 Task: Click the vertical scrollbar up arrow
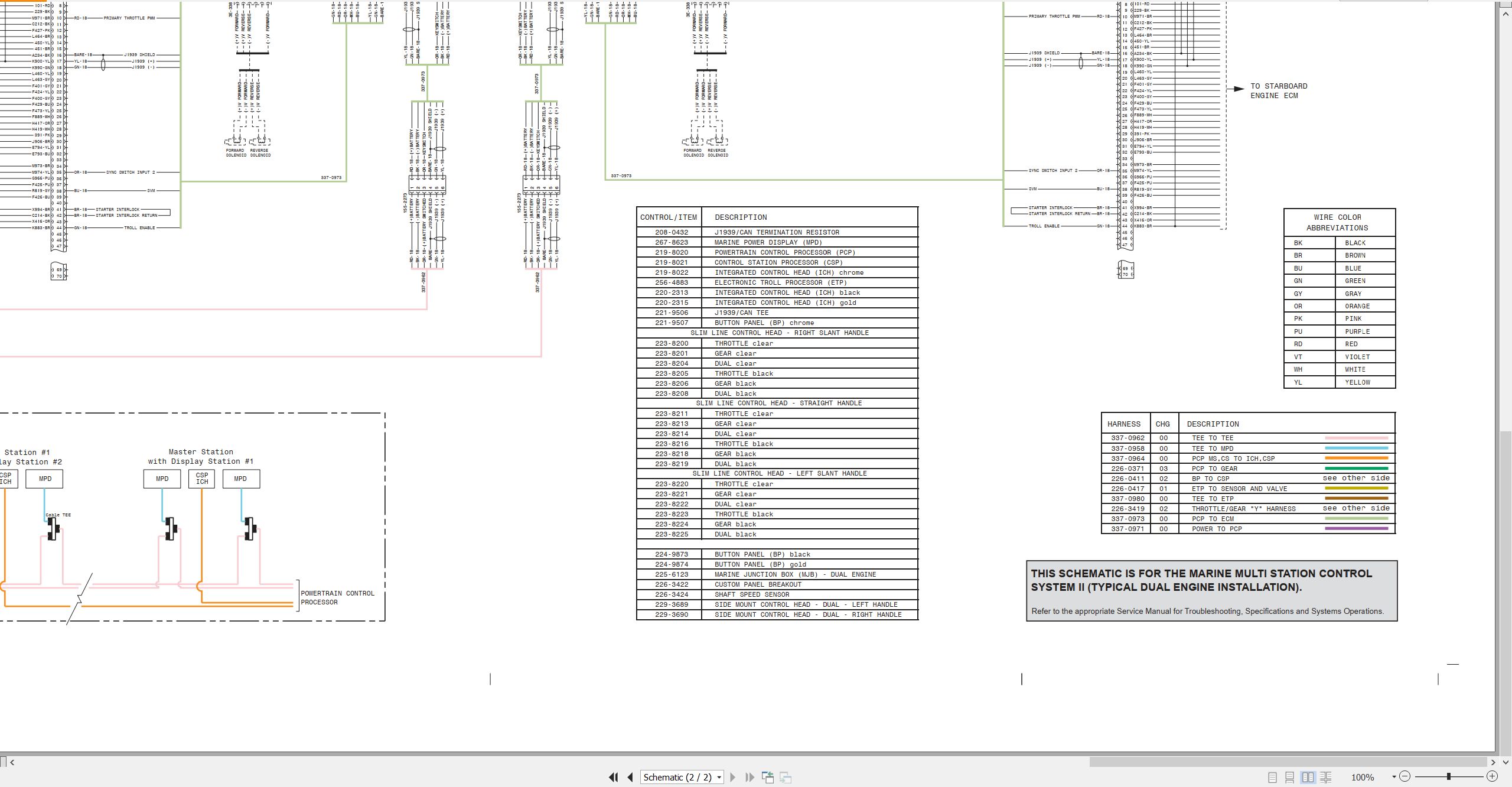click(x=1506, y=13)
